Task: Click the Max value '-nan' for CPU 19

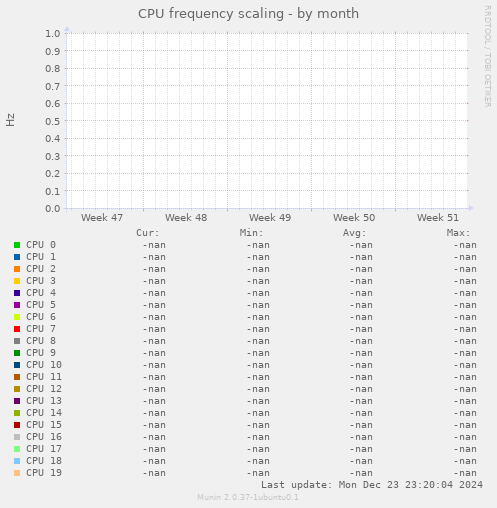Action: coord(465,473)
